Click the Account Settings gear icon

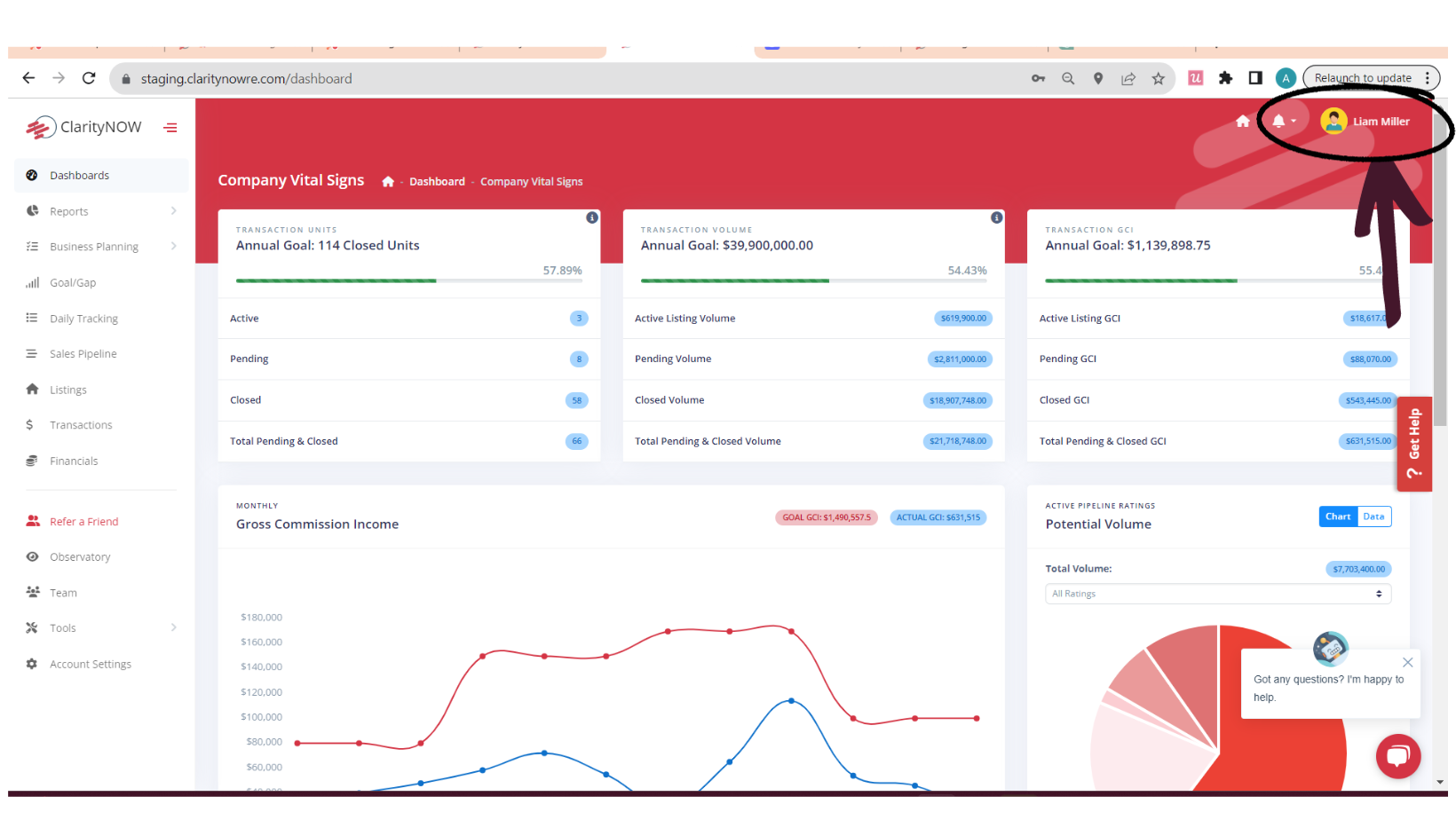click(32, 664)
